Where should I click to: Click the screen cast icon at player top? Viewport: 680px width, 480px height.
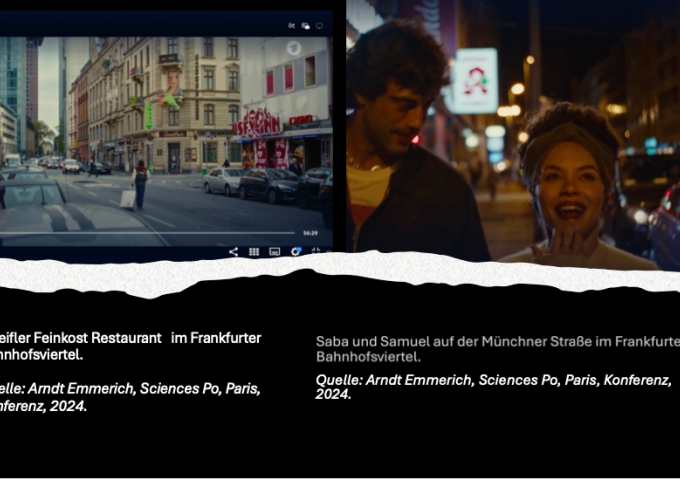[x=319, y=26]
